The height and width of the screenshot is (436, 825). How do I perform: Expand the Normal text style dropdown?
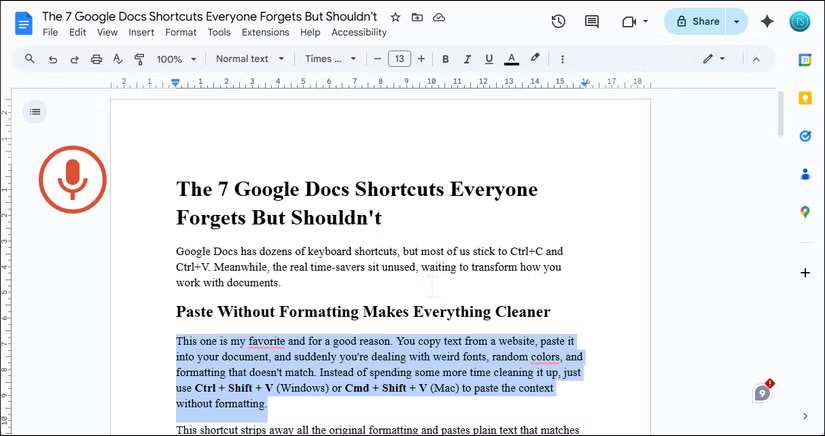click(x=249, y=59)
